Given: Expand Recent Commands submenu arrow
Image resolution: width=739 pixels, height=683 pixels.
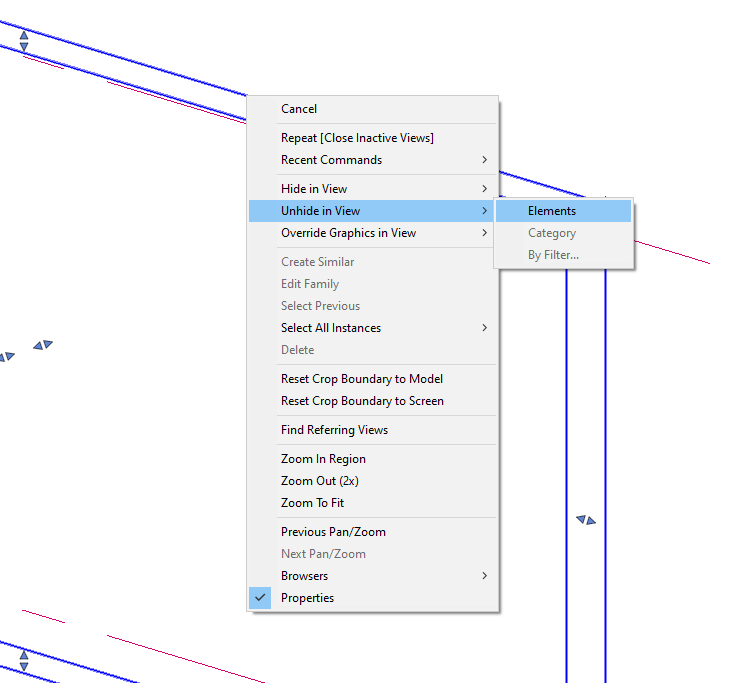Looking at the screenshot, I should (484, 160).
